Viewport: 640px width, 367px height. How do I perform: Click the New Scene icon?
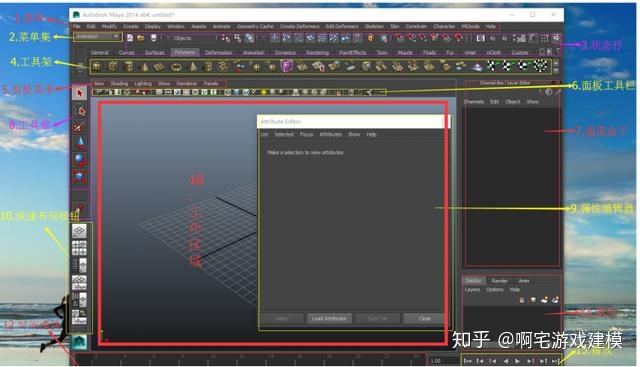[130, 38]
